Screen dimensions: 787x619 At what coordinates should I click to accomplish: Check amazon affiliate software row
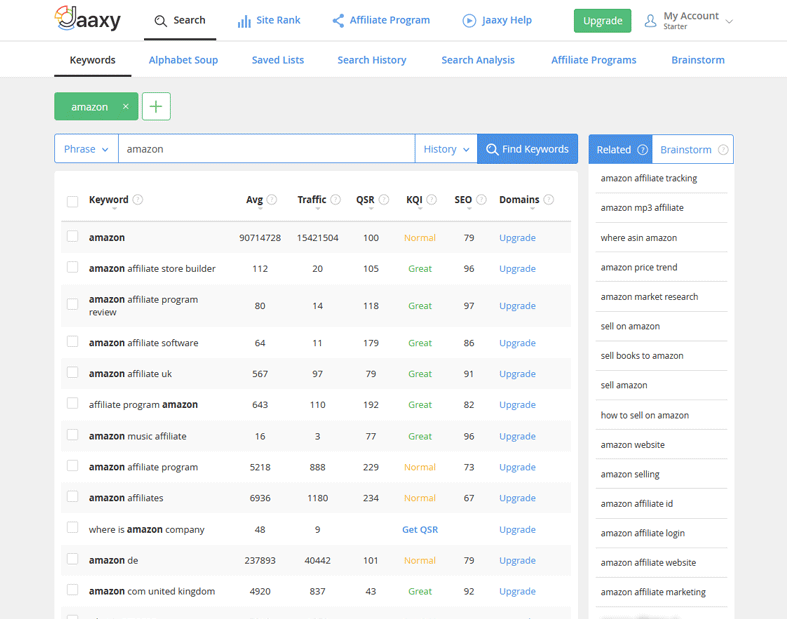click(x=72, y=341)
